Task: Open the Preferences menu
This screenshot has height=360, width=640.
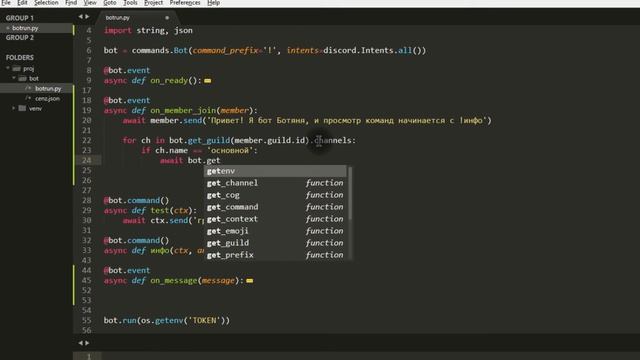Action: pyautogui.click(x=185, y=2)
